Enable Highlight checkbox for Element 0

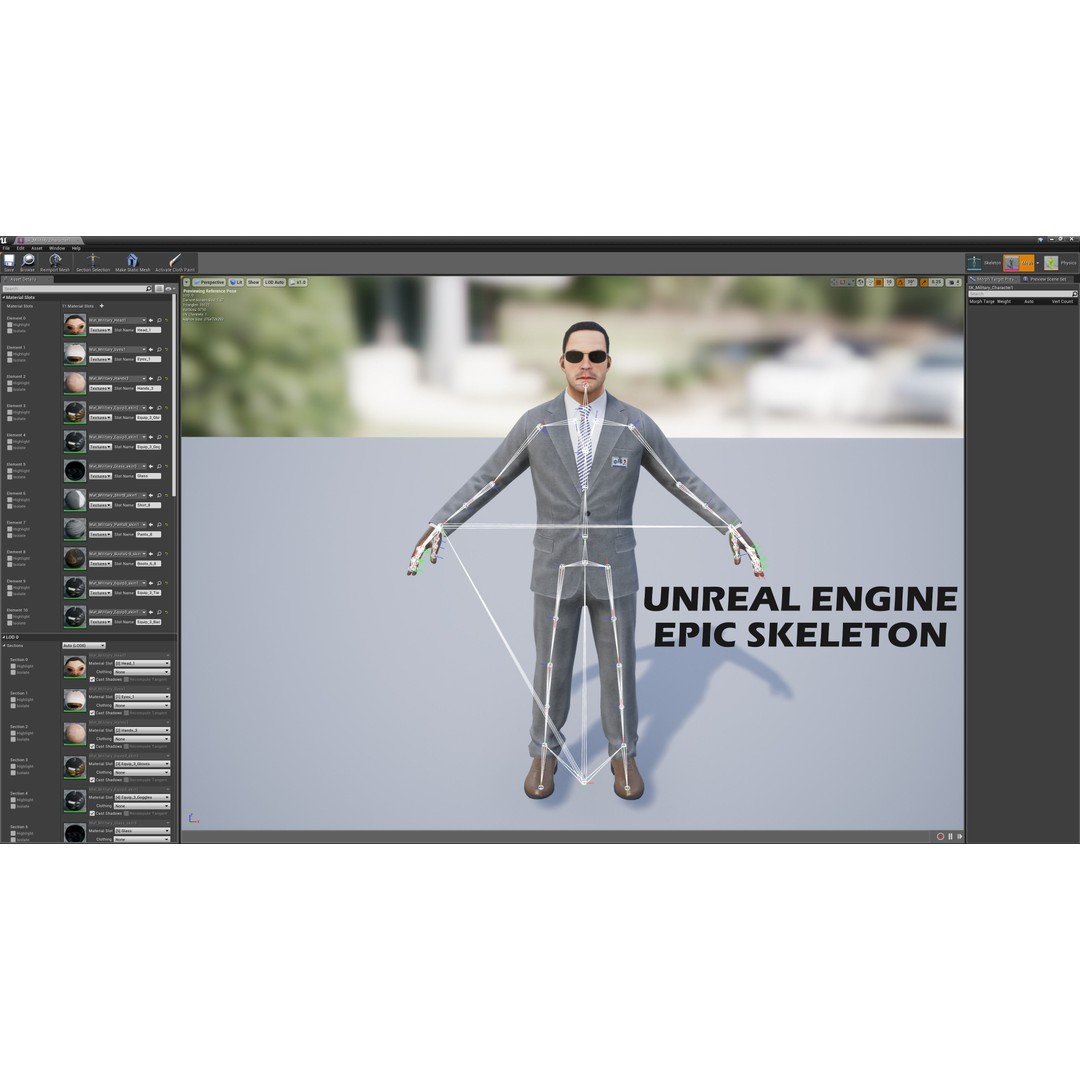click(x=10, y=324)
